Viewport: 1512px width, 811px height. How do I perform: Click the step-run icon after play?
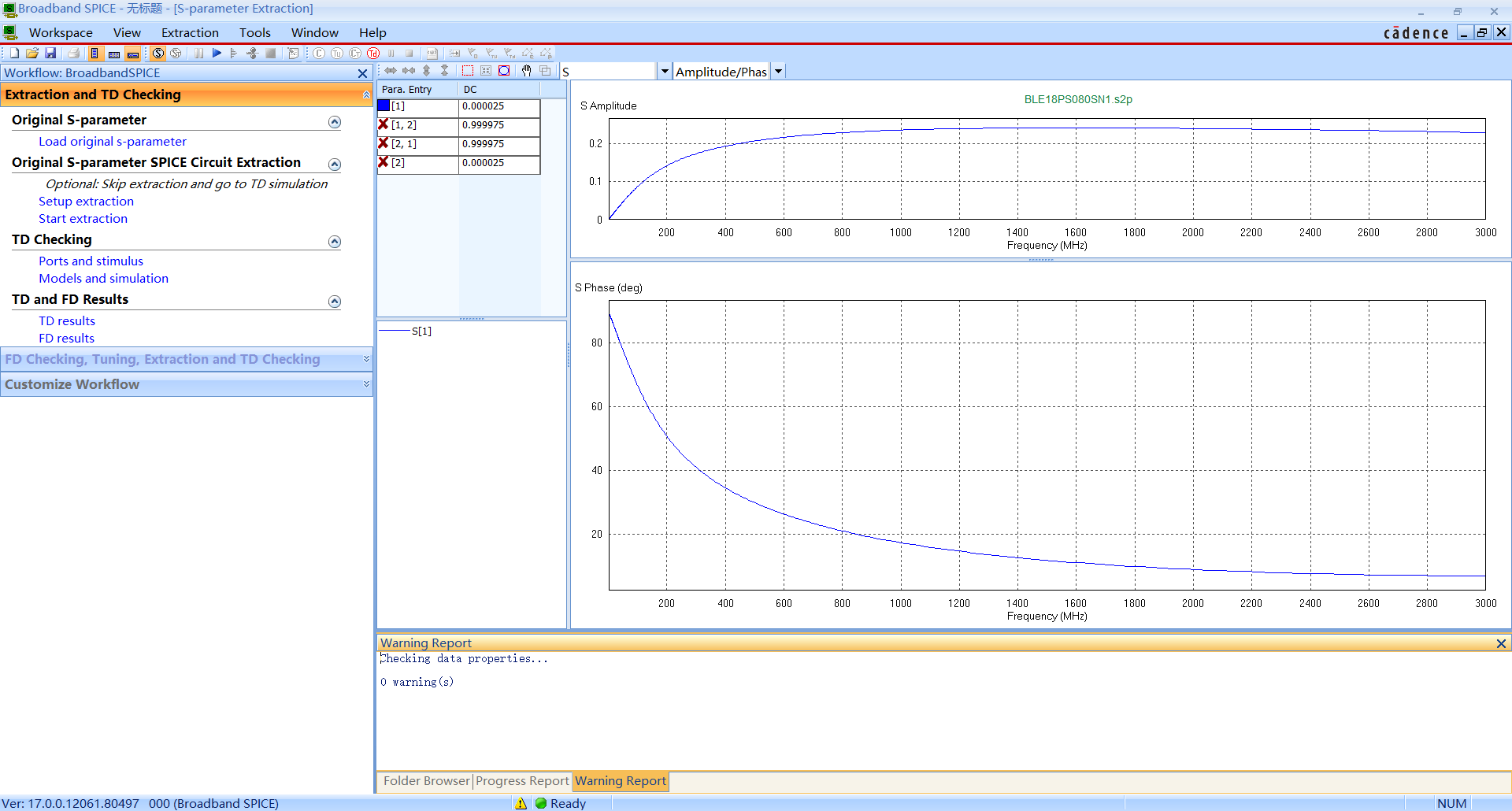pyautogui.click(x=234, y=54)
